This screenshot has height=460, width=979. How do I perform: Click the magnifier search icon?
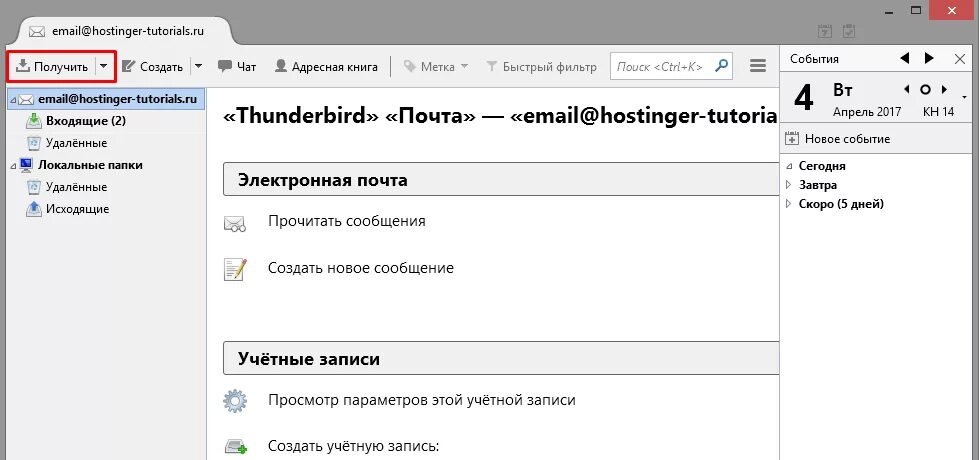tap(721, 66)
